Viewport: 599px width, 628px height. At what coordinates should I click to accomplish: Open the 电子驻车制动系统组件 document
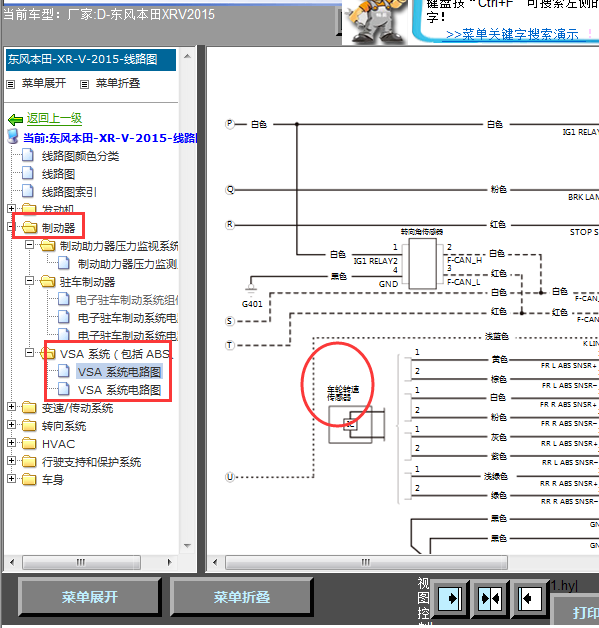click(127, 300)
